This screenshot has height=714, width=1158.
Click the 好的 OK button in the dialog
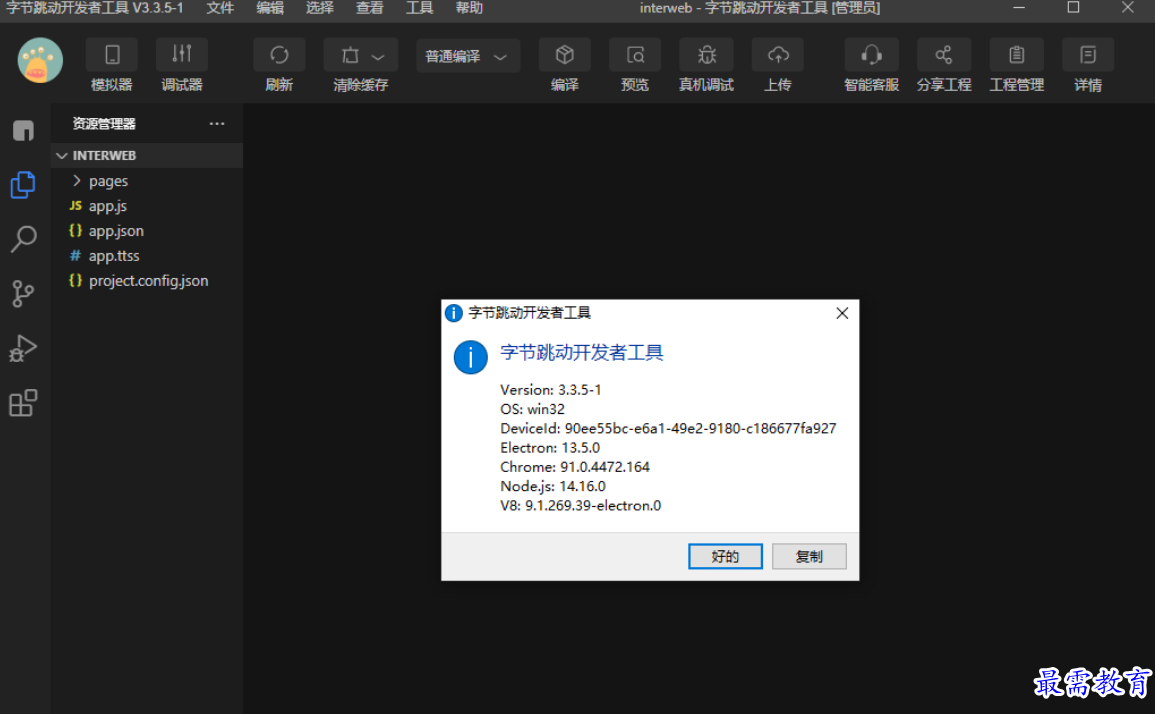click(x=725, y=557)
